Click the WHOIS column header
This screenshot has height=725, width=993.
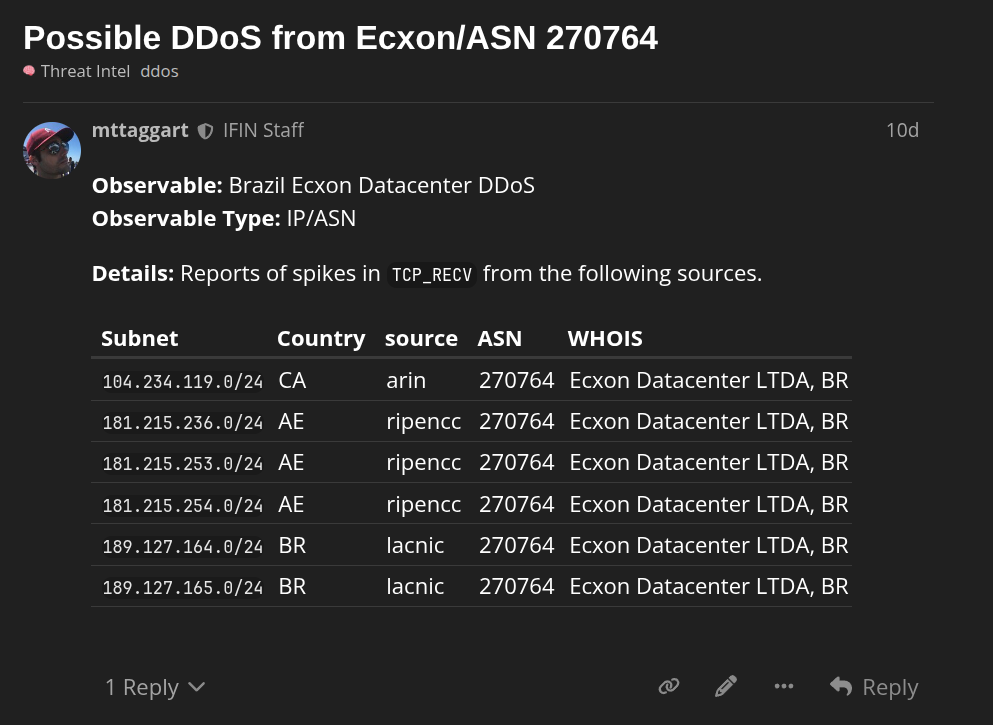click(x=605, y=338)
